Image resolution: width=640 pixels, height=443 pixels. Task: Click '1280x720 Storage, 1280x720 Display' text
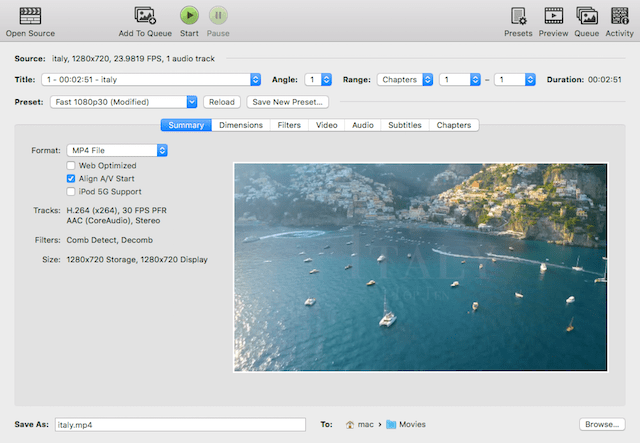[x=137, y=260]
